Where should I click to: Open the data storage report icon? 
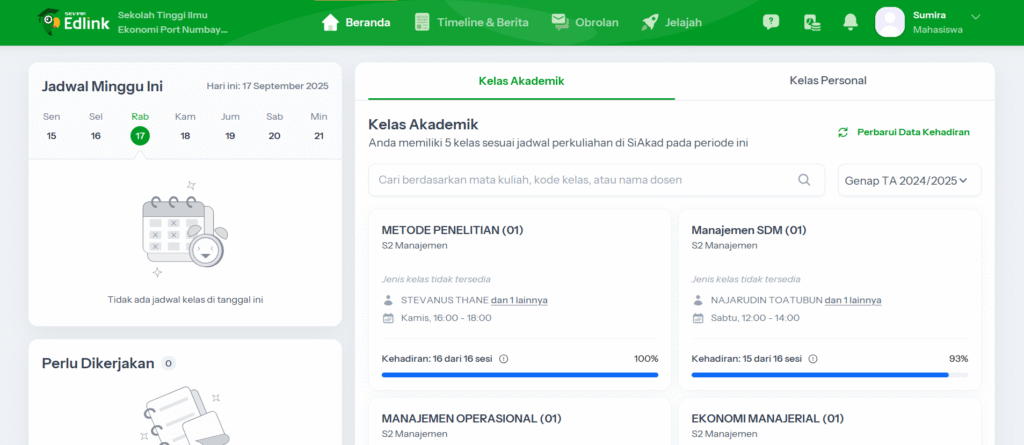[x=811, y=22]
